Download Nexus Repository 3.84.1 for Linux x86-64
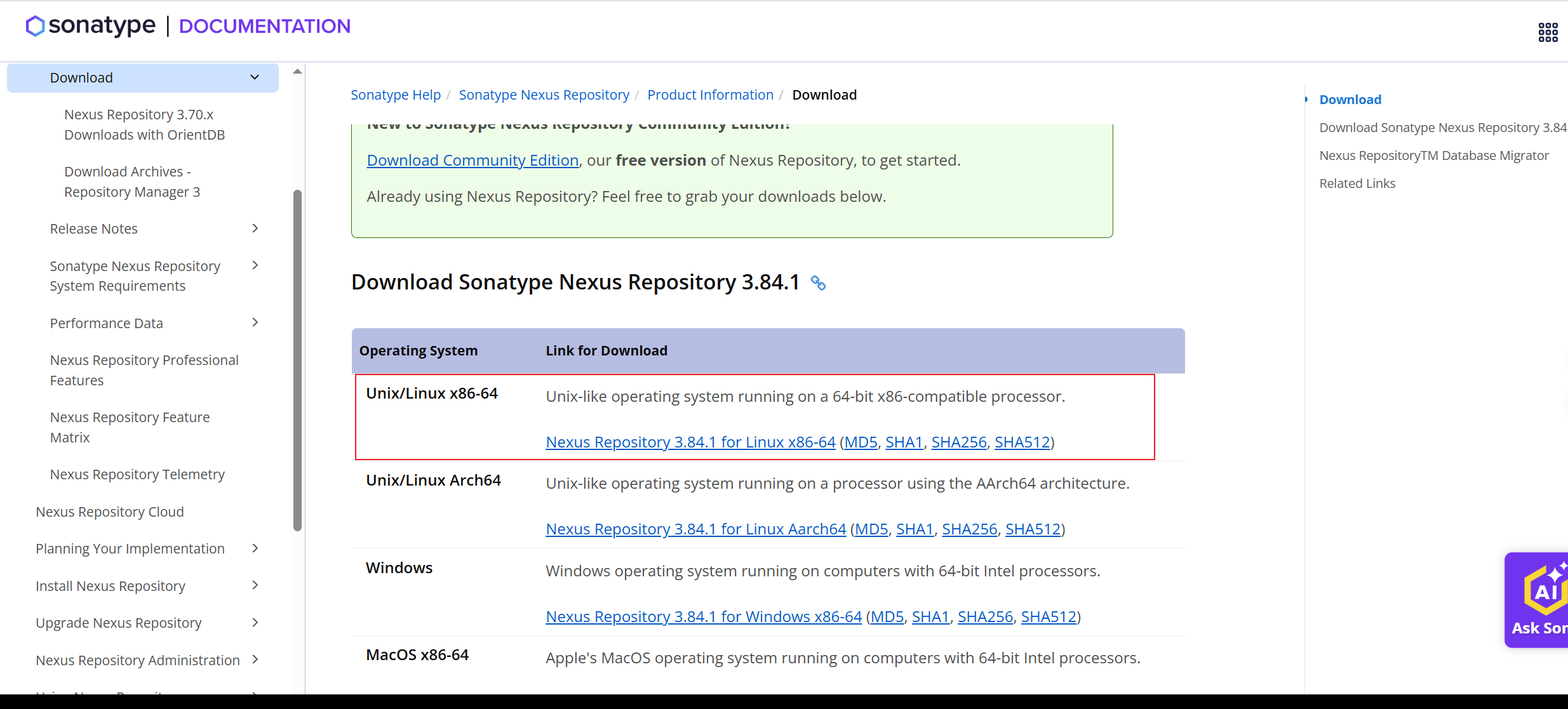The width and height of the screenshot is (1568, 709). click(690, 442)
